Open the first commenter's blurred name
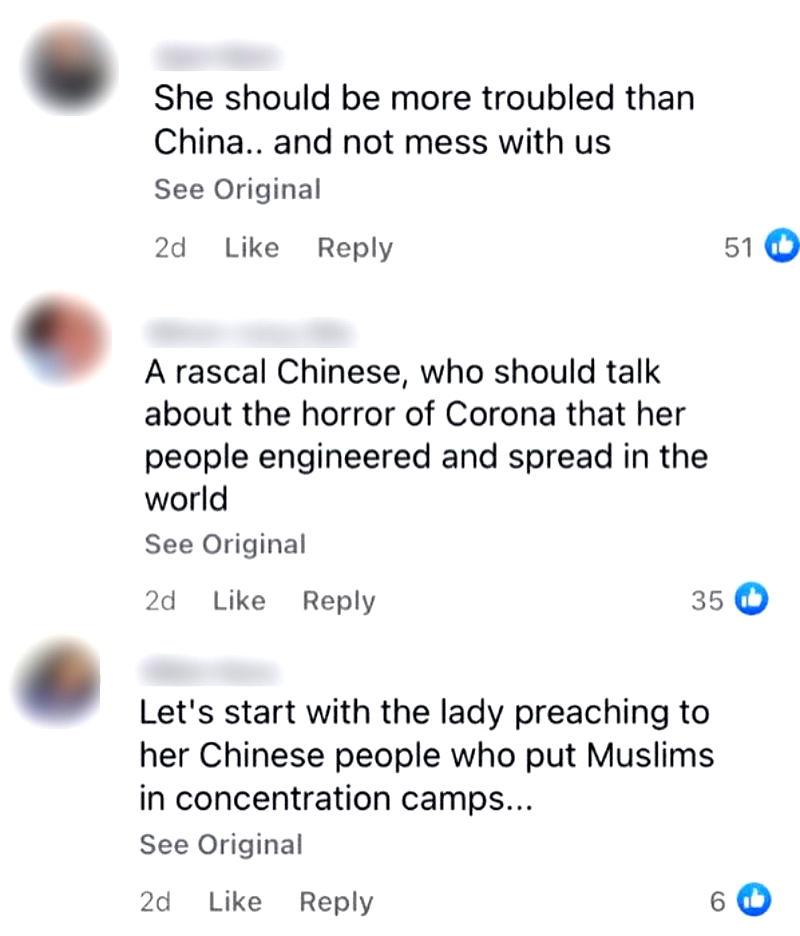 pos(217,57)
